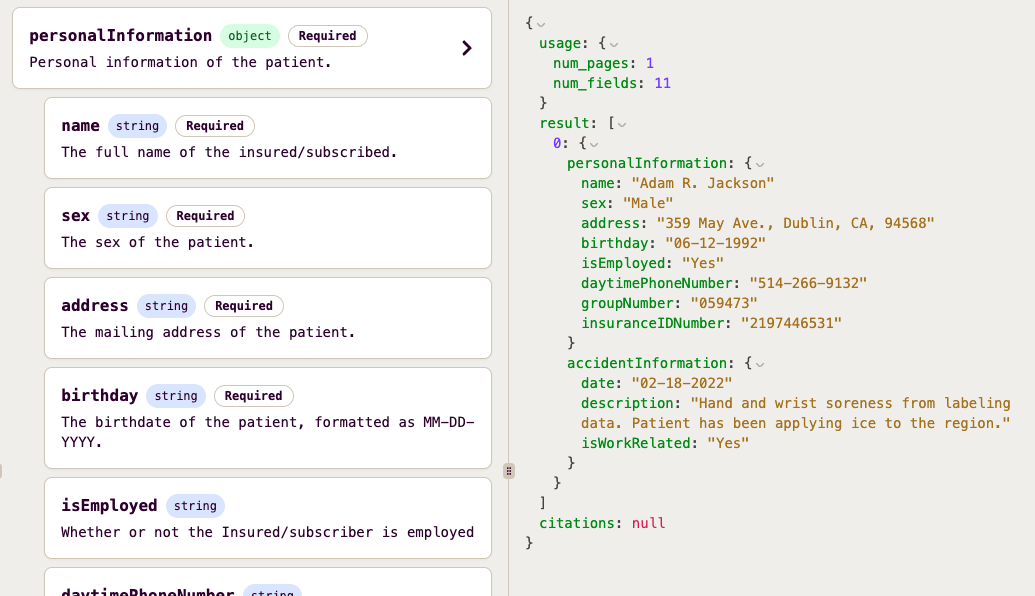Screen dimensions: 1035x596
Task: Click the citations key in JSON
Action: point(578,523)
